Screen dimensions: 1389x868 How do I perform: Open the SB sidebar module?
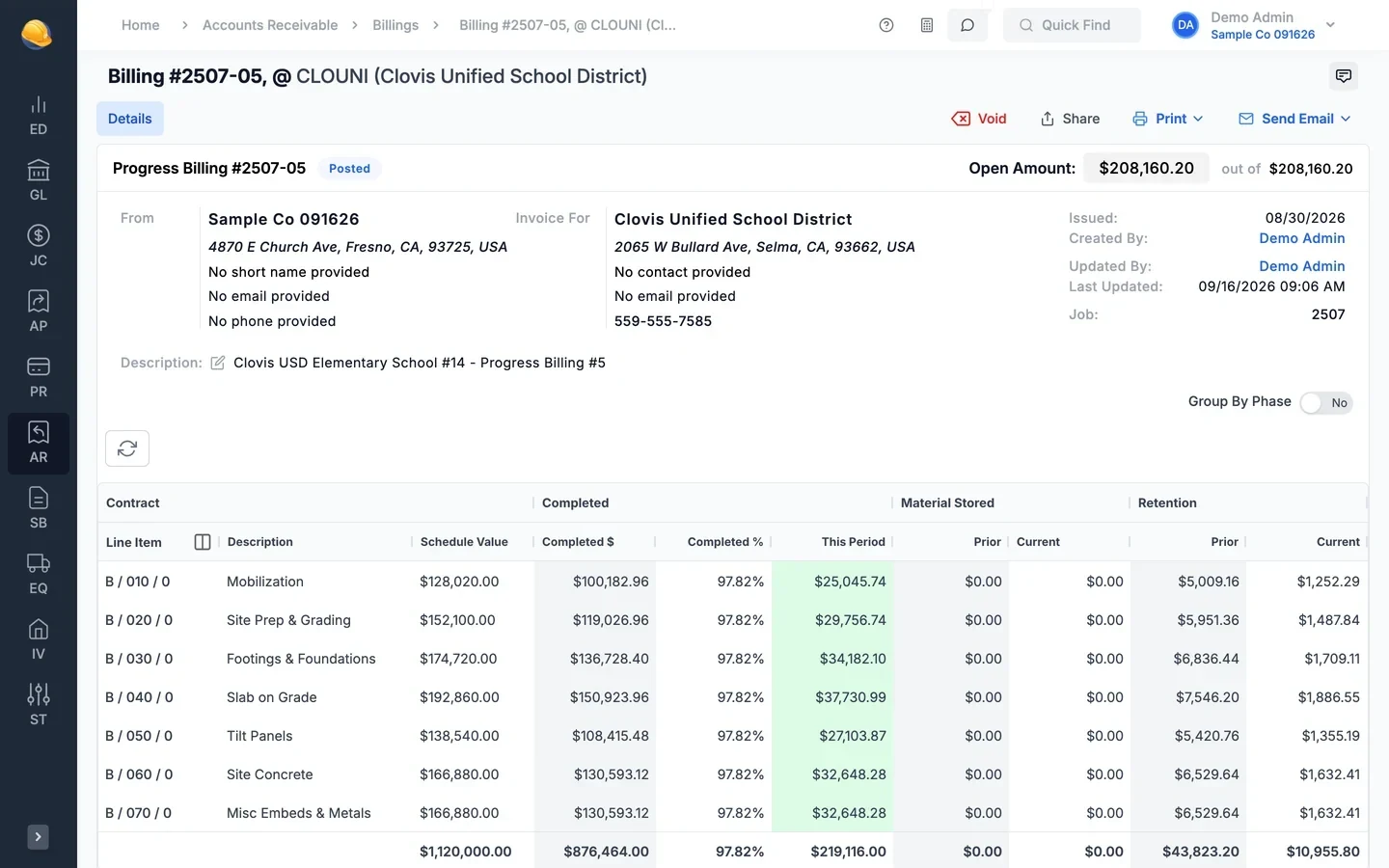pyautogui.click(x=39, y=509)
